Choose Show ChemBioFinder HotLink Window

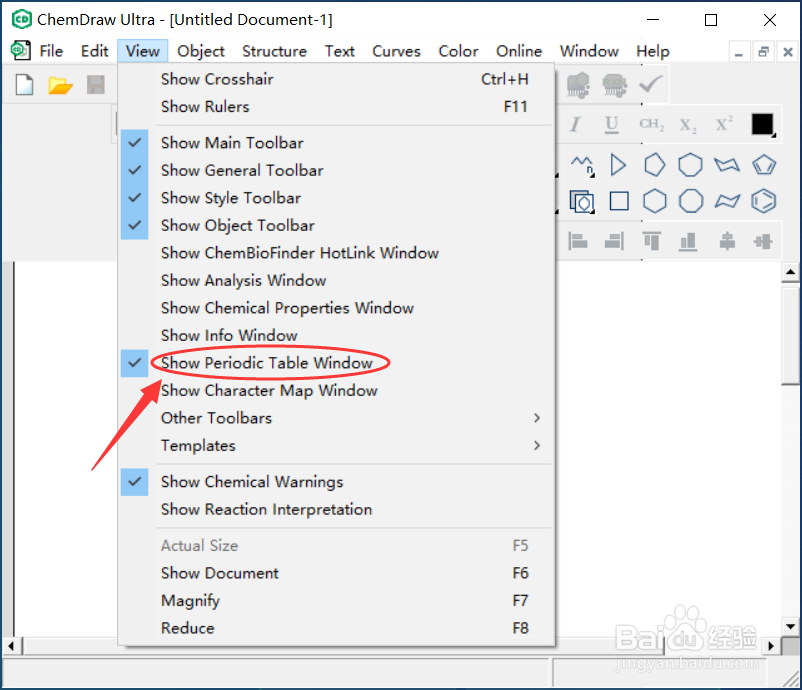click(337, 253)
